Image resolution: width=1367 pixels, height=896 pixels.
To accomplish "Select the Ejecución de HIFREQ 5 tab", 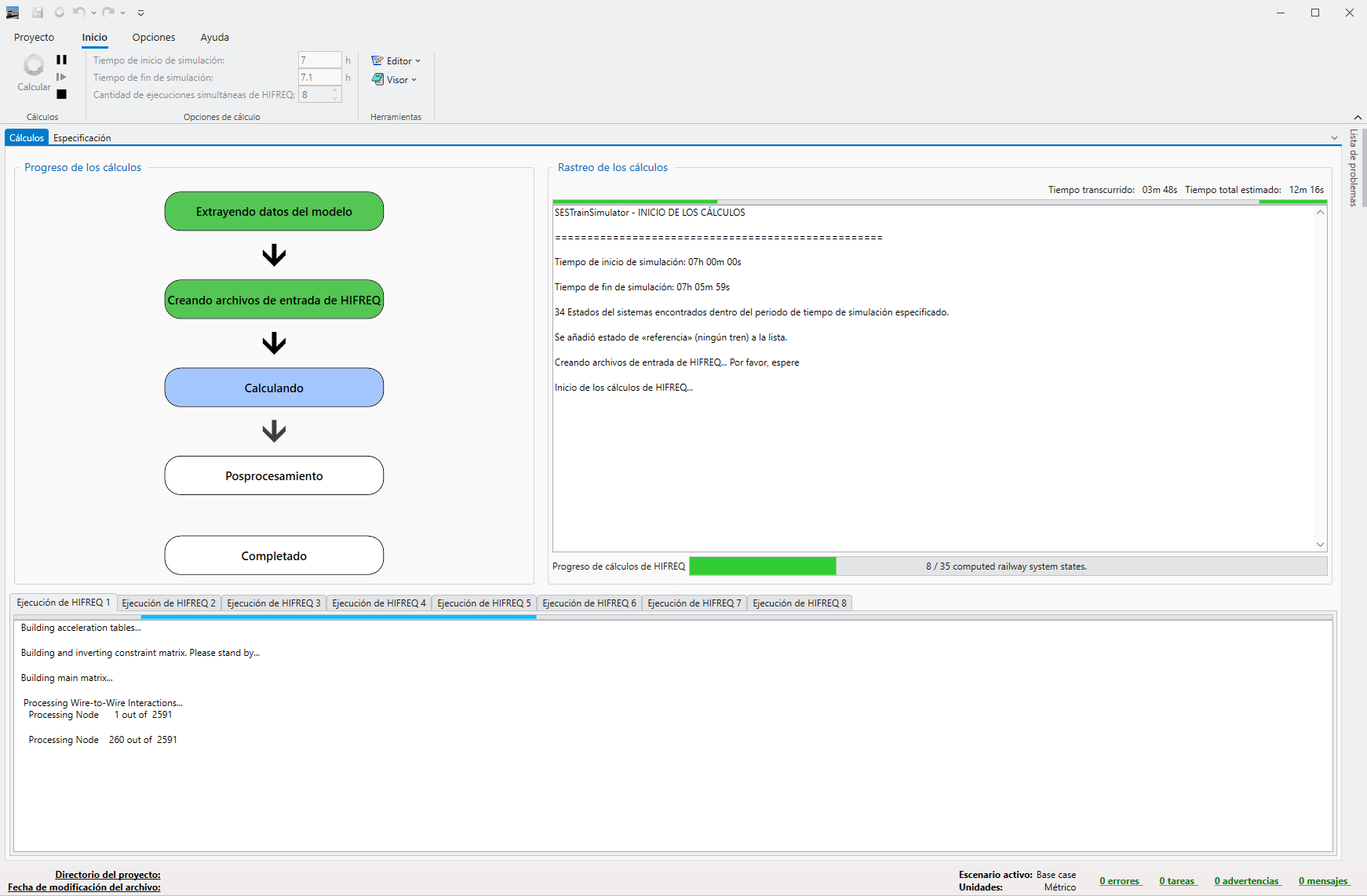I will tap(483, 603).
